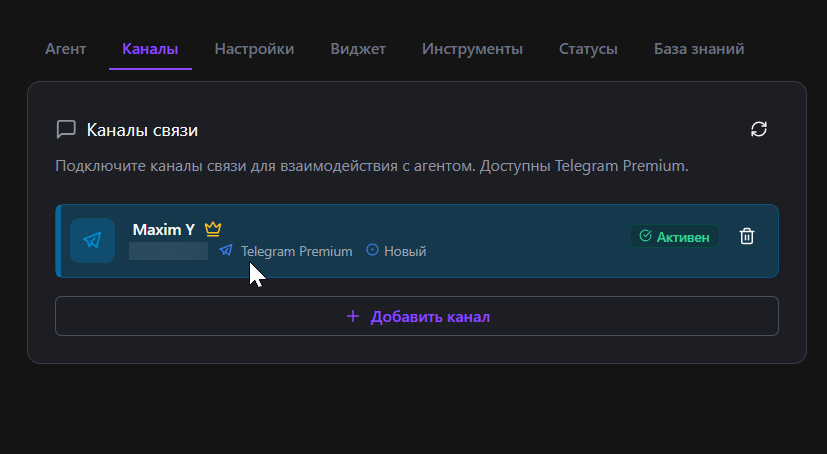Viewport: 827px width, 454px height.
Task: Click the plus icon in Добавить канал
Action: (x=352, y=316)
